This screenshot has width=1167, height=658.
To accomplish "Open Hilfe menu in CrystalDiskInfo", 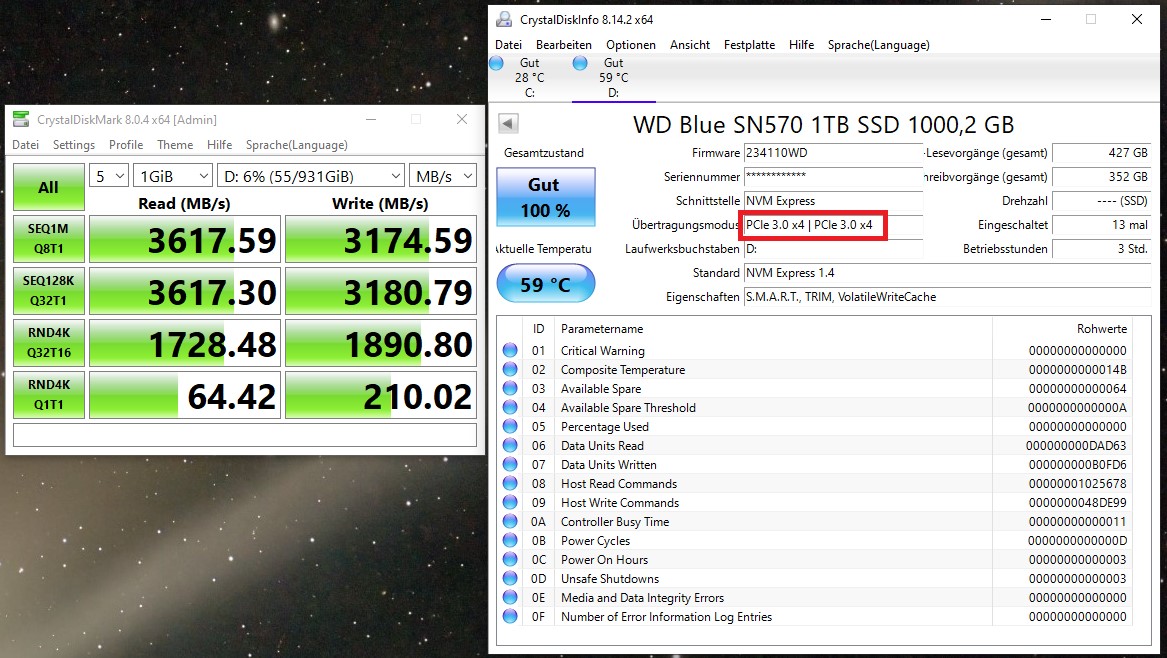I will tap(802, 45).
